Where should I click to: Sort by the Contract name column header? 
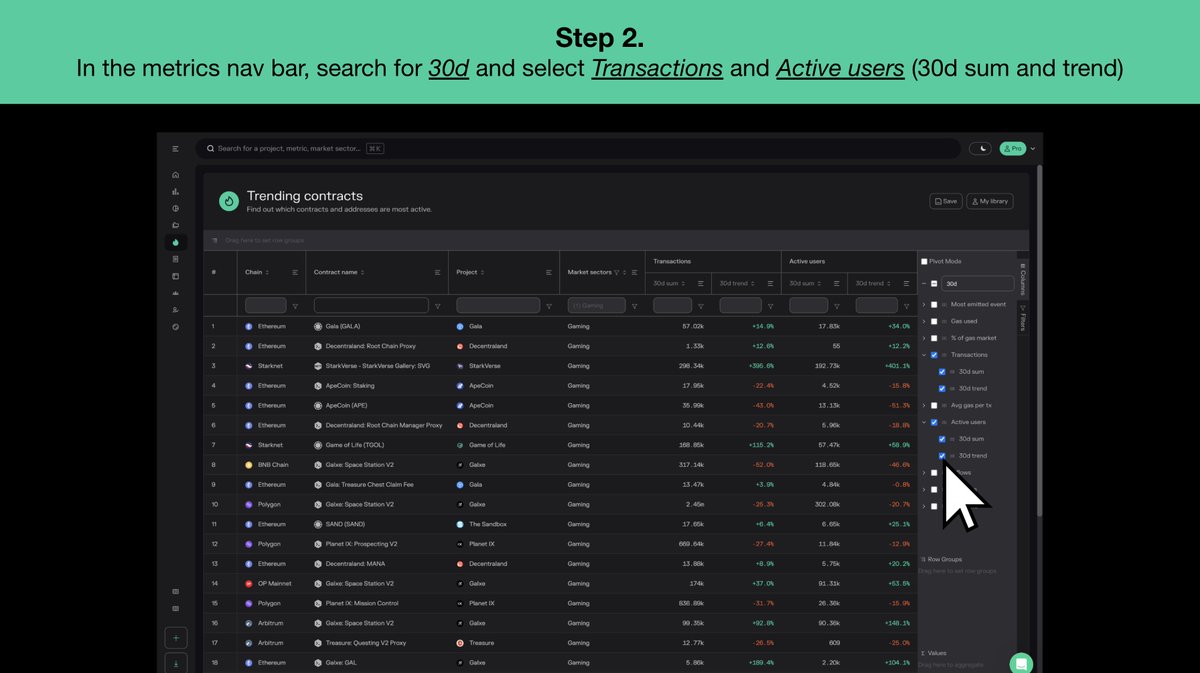click(x=339, y=272)
